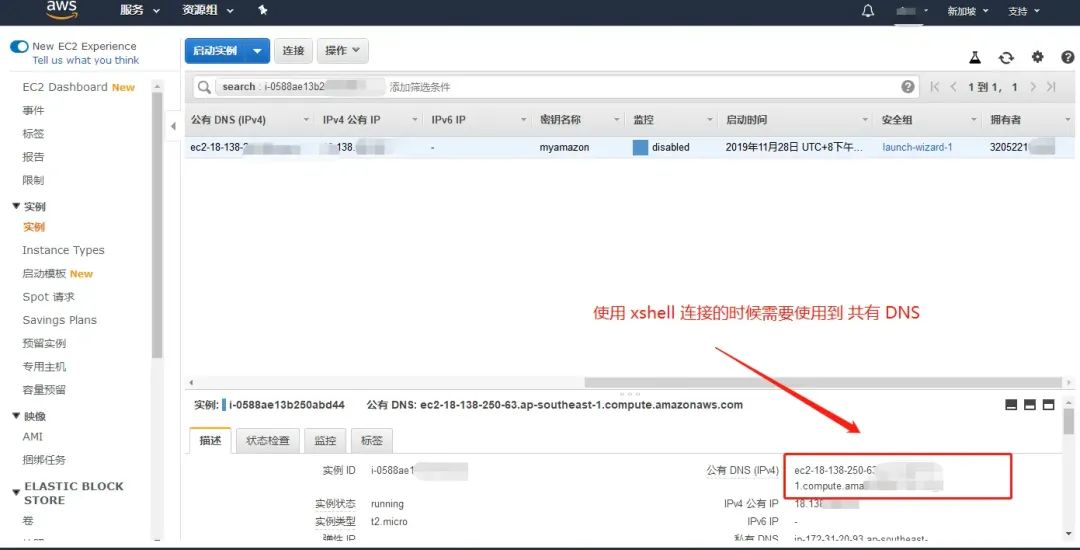
Task: Open 事件 in sidebar
Action: click(33, 111)
